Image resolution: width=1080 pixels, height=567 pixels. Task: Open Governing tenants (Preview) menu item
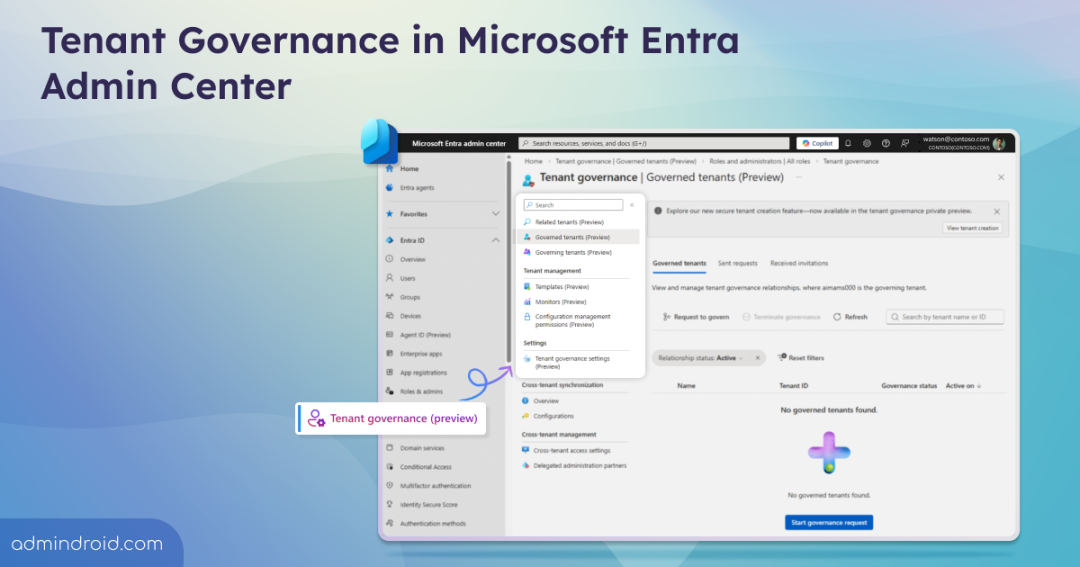[x=573, y=253]
